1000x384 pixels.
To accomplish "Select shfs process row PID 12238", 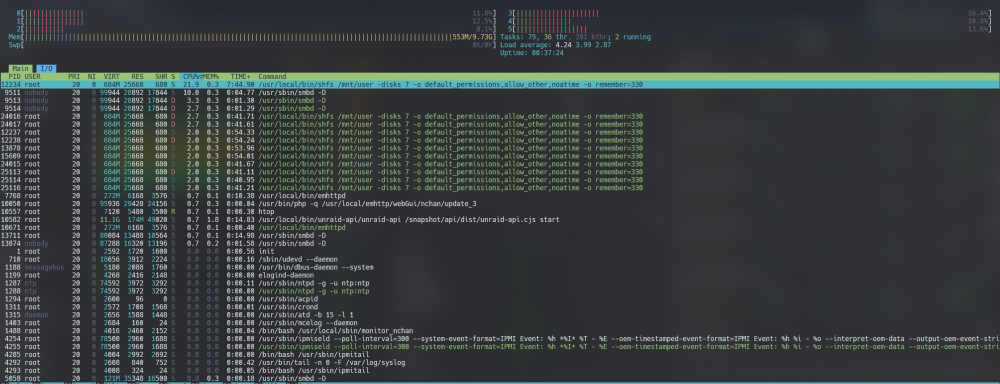I will (x=500, y=140).
